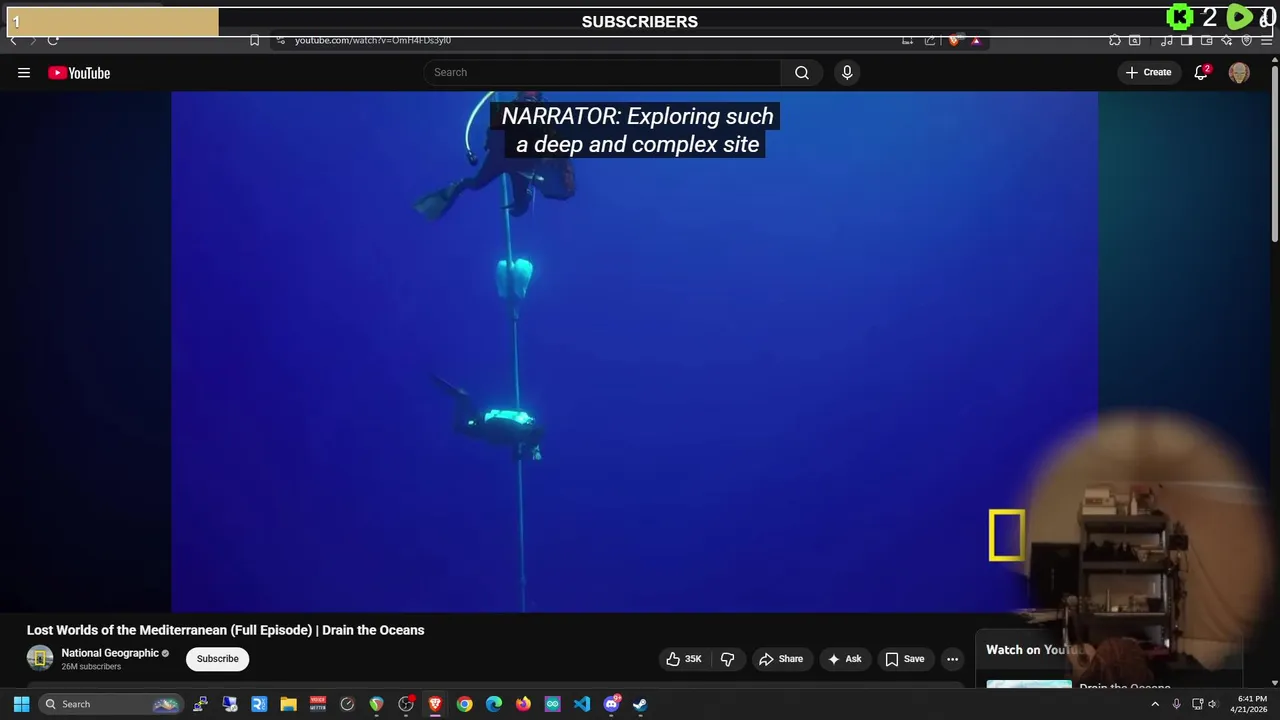Click the Ask button

(x=844, y=659)
